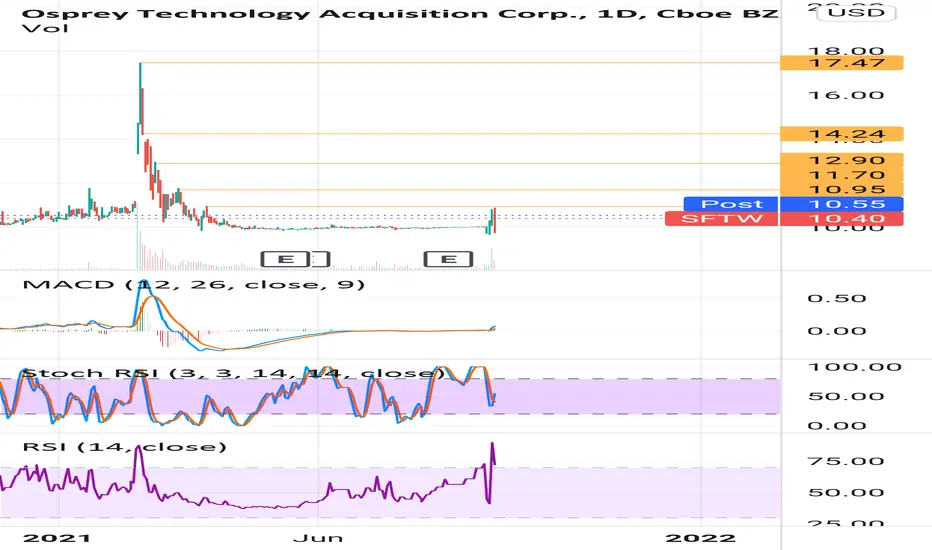The image size is (932, 550).
Task: Click the 14.24 orange price label
Action: [x=842, y=134]
